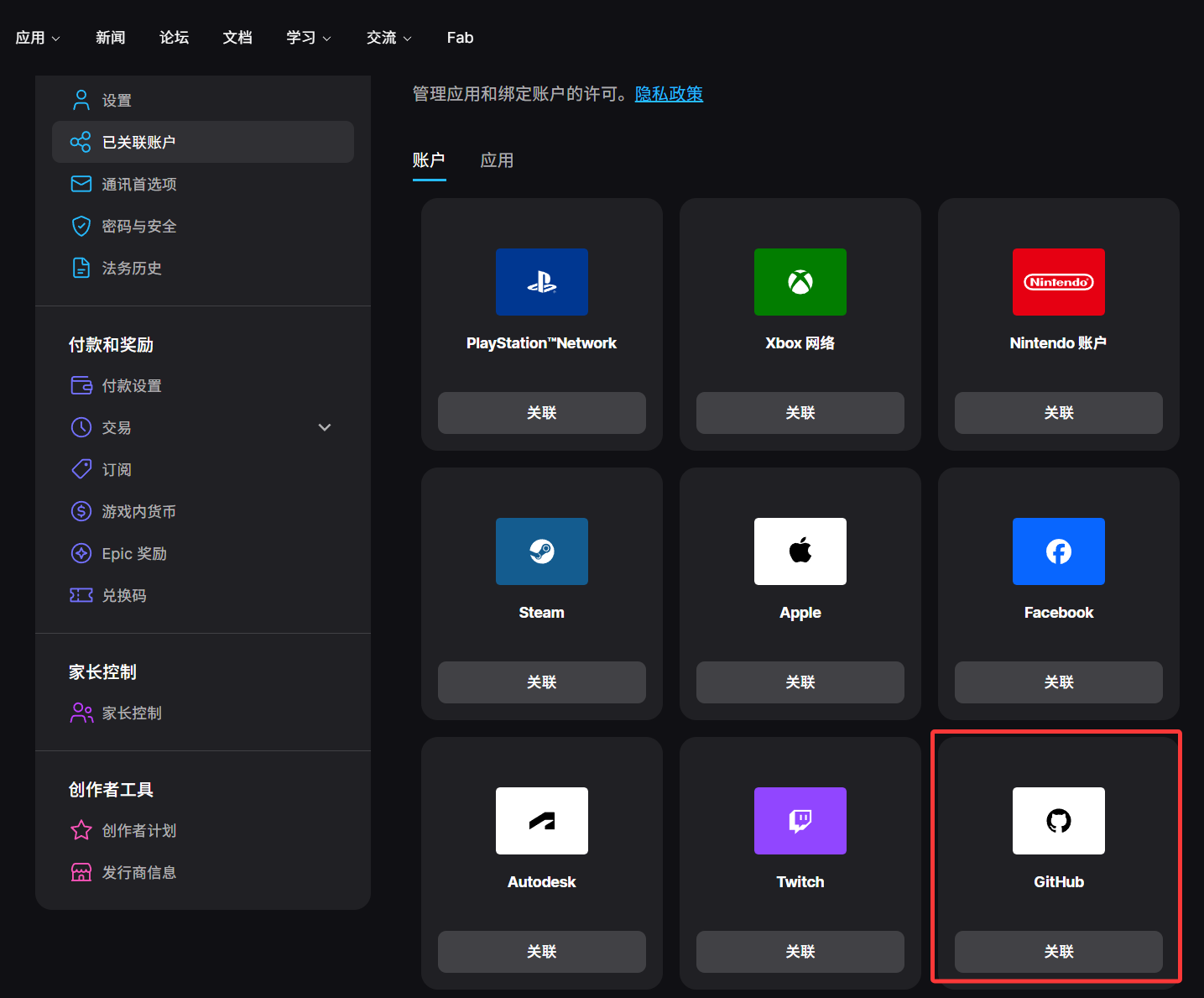The image size is (1204, 998).
Task: Click the clock icon next to 交易
Action: [81, 427]
